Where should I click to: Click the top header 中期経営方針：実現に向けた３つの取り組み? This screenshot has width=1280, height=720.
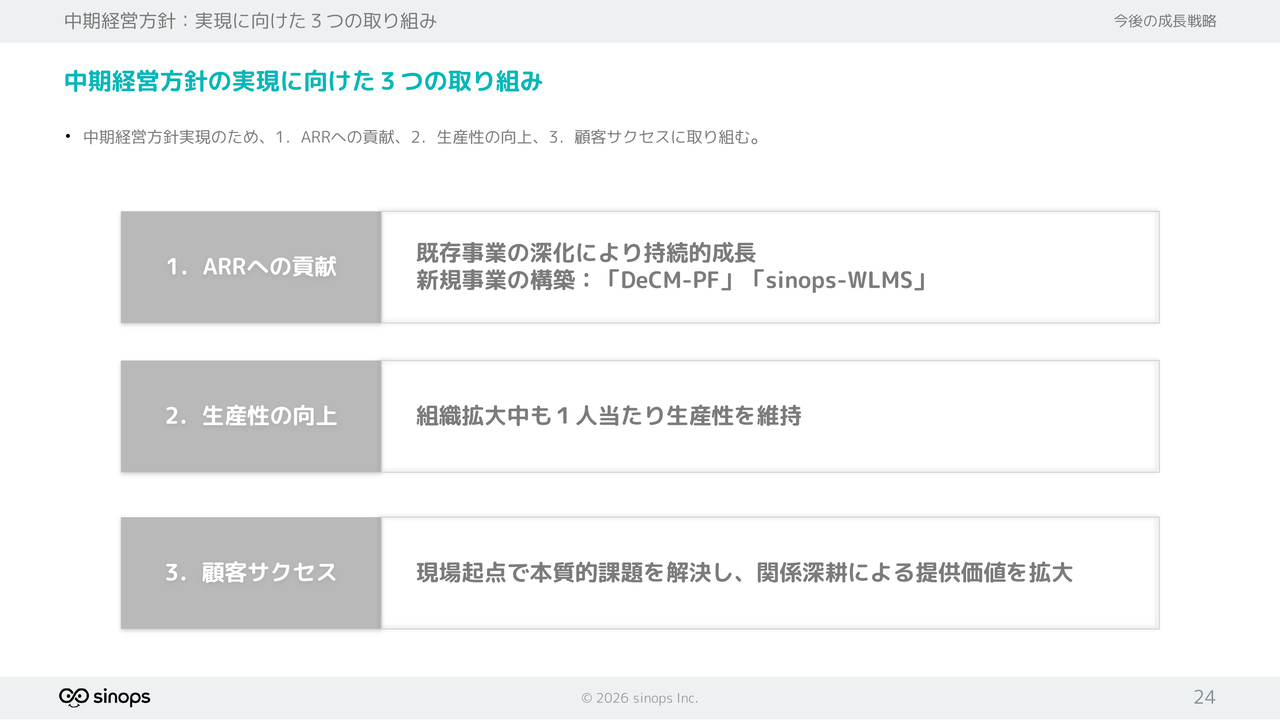[250, 21]
